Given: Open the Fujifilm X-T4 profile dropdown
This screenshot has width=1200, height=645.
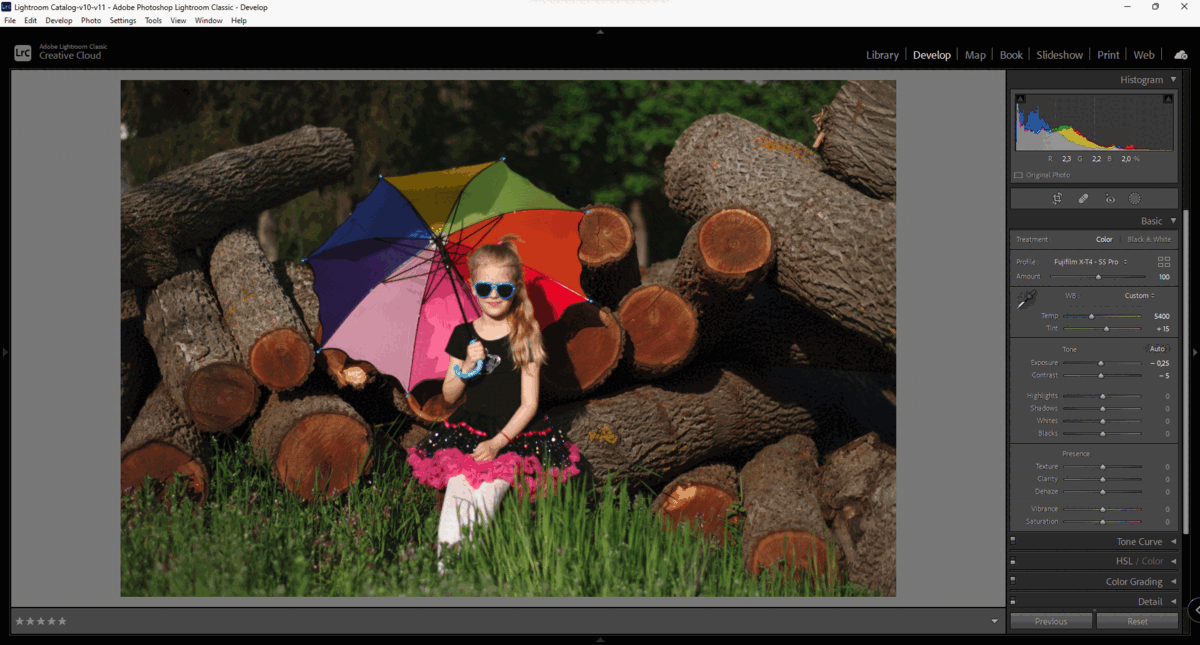Looking at the screenshot, I should pyautogui.click(x=1090, y=262).
